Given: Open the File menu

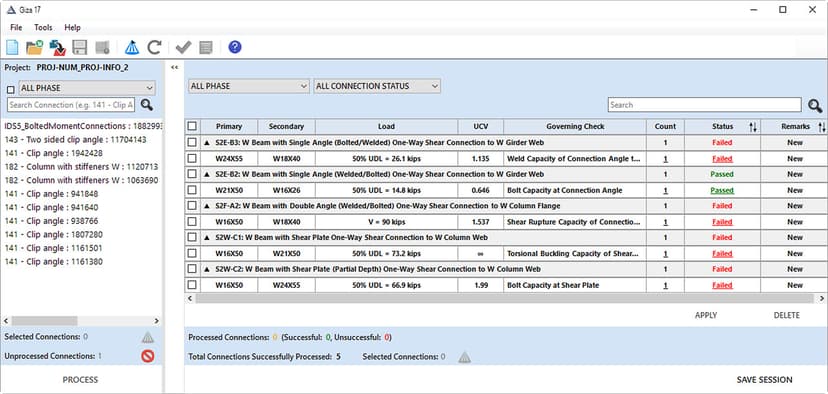Looking at the screenshot, I should point(16,27).
